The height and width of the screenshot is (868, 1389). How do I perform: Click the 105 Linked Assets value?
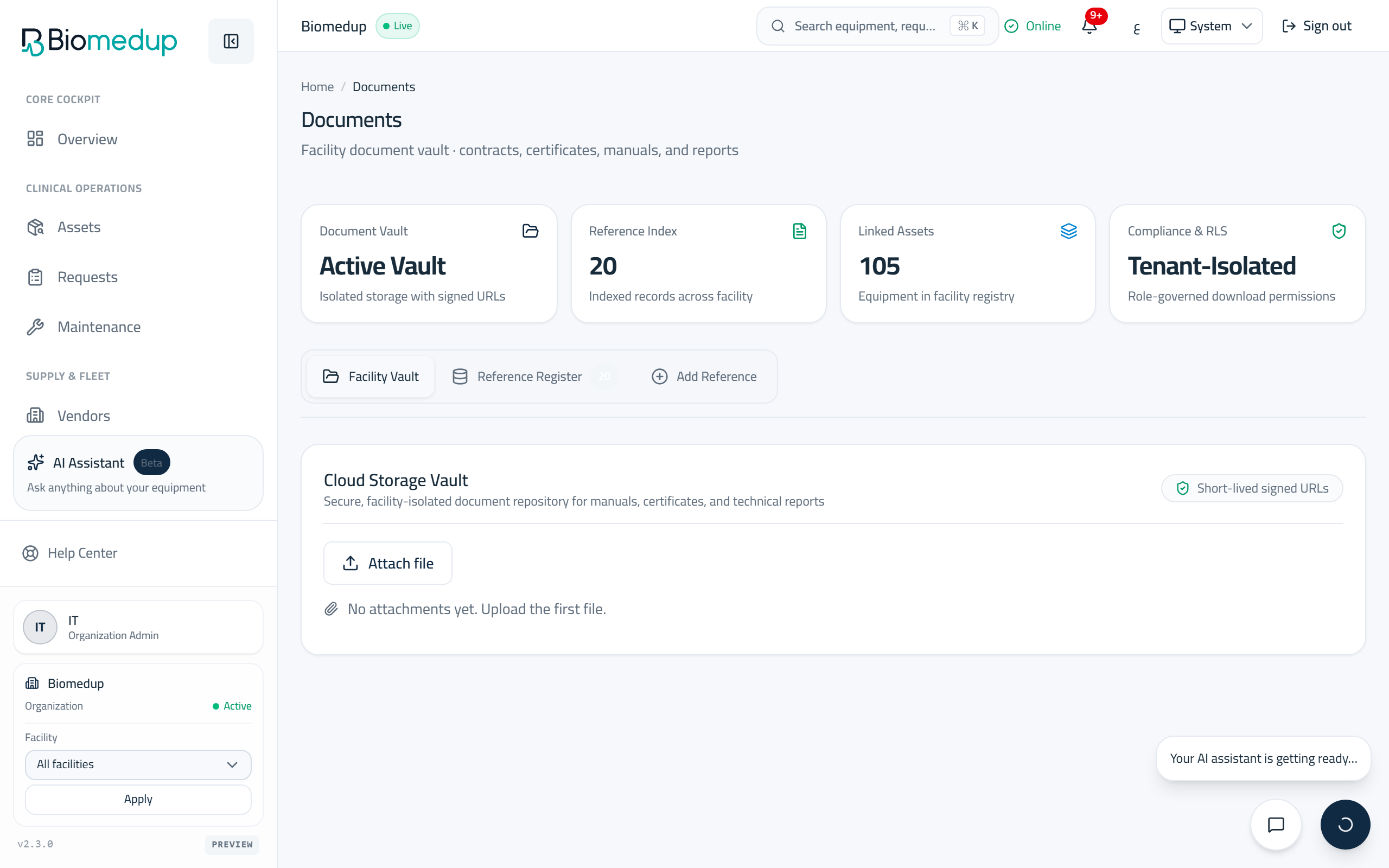tap(880, 266)
